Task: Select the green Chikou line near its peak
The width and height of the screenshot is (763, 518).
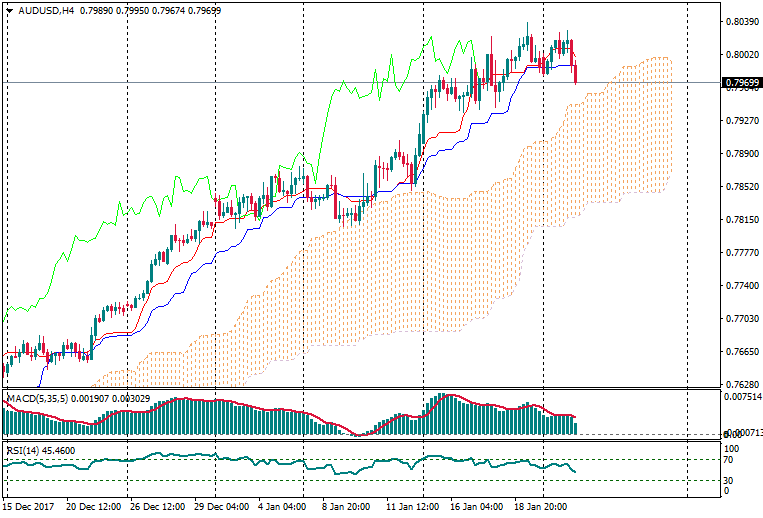Action: 429,39
